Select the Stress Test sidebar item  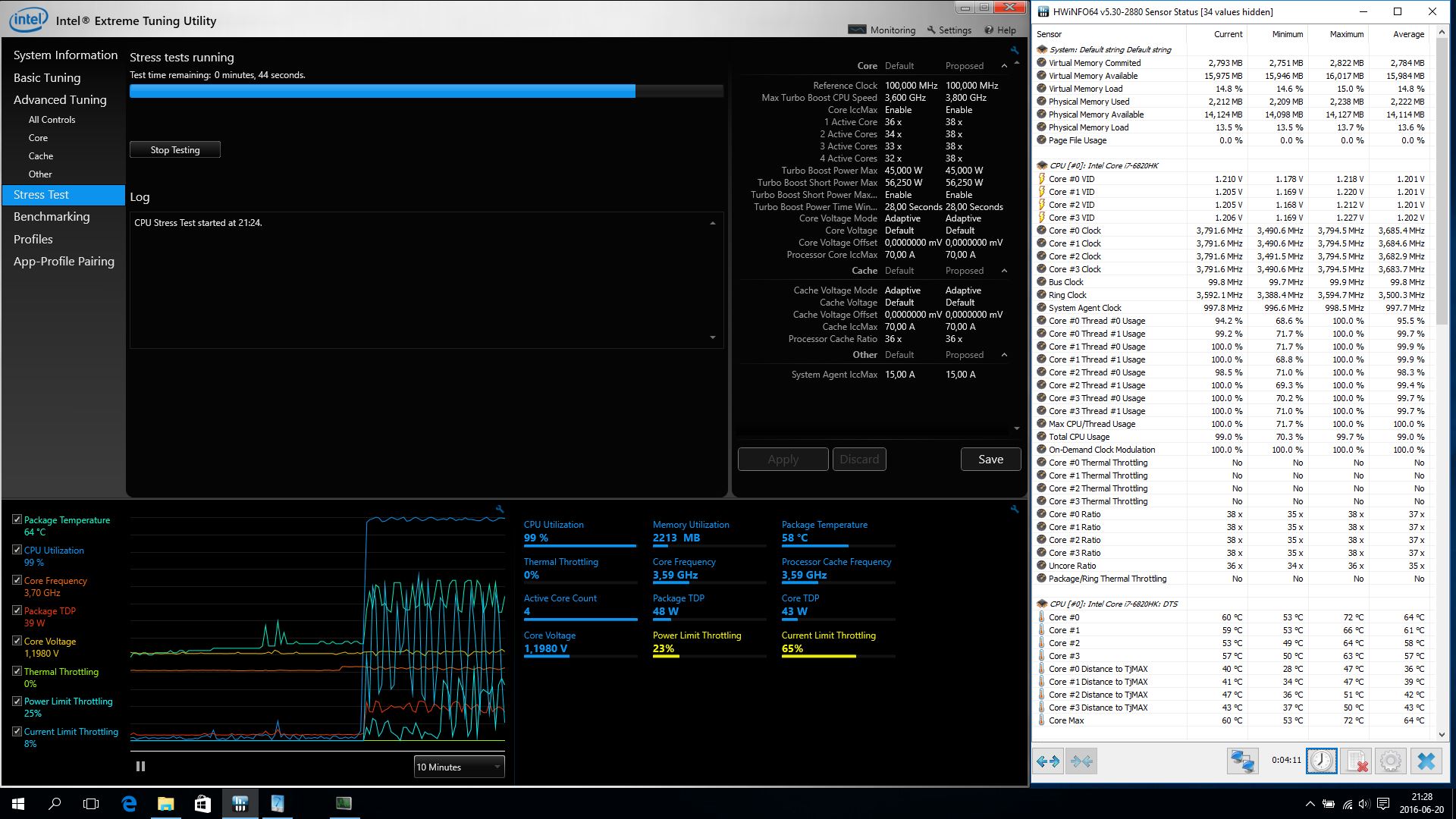(64, 195)
